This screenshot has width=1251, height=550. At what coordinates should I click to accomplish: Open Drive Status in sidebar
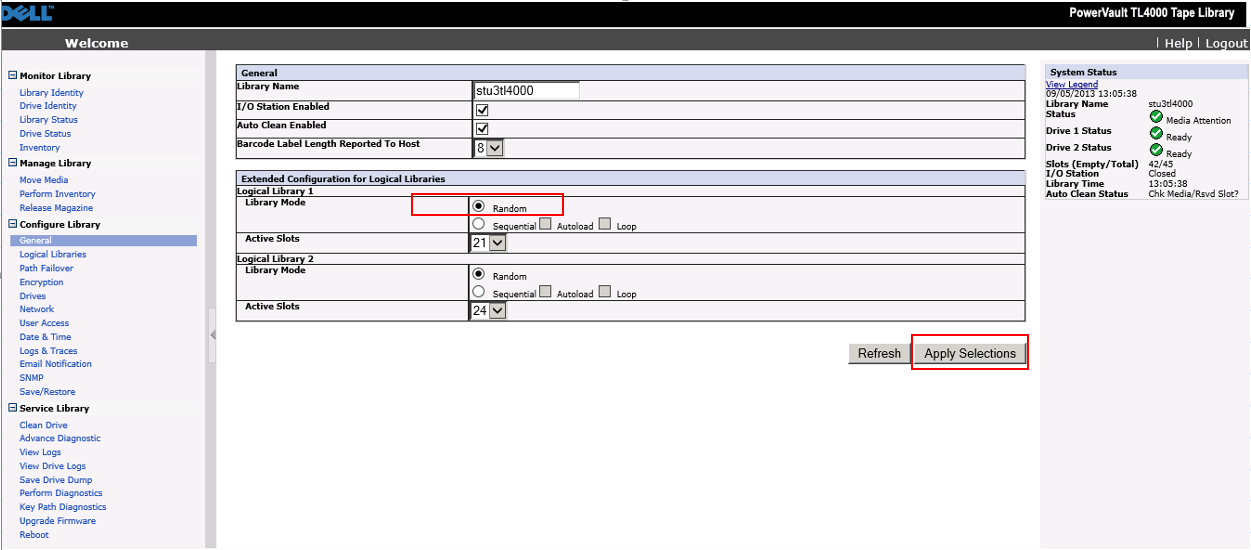point(45,134)
